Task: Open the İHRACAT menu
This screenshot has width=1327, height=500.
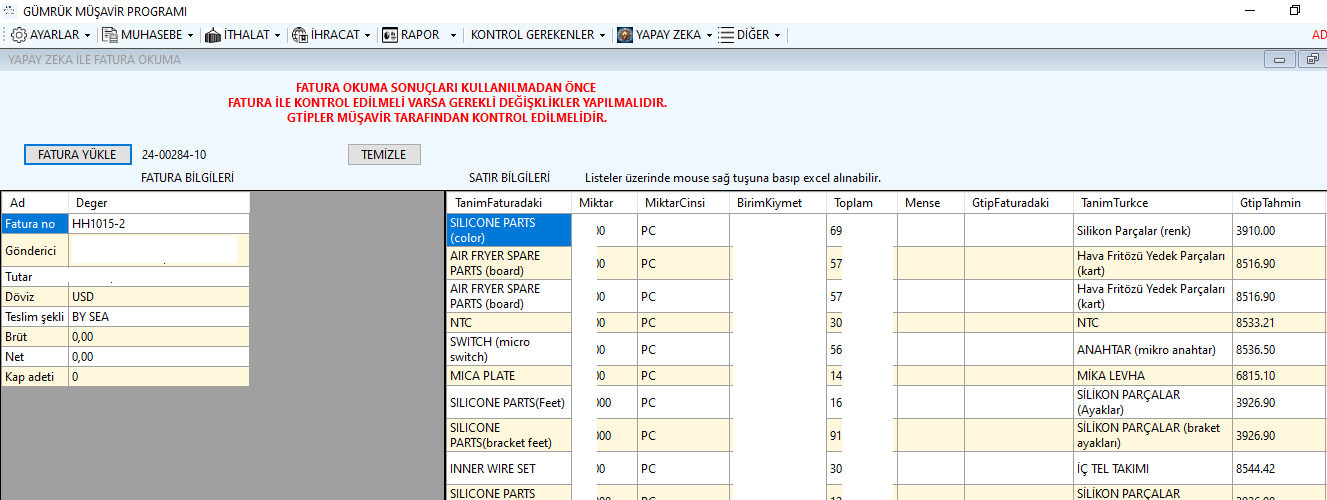Action: pos(332,35)
